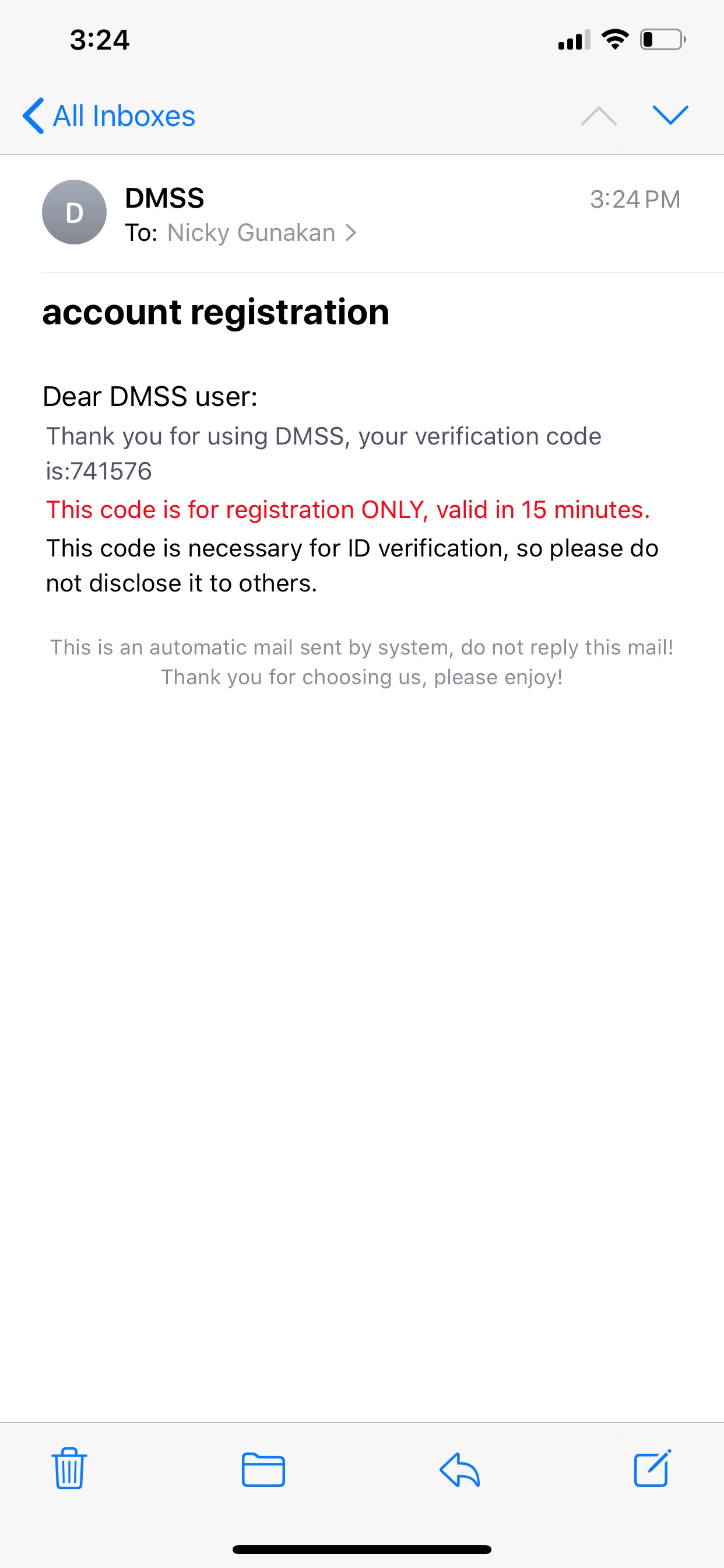The height and width of the screenshot is (1568, 724).
Task: Delete this email with trash icon
Action: pyautogui.click(x=69, y=1468)
